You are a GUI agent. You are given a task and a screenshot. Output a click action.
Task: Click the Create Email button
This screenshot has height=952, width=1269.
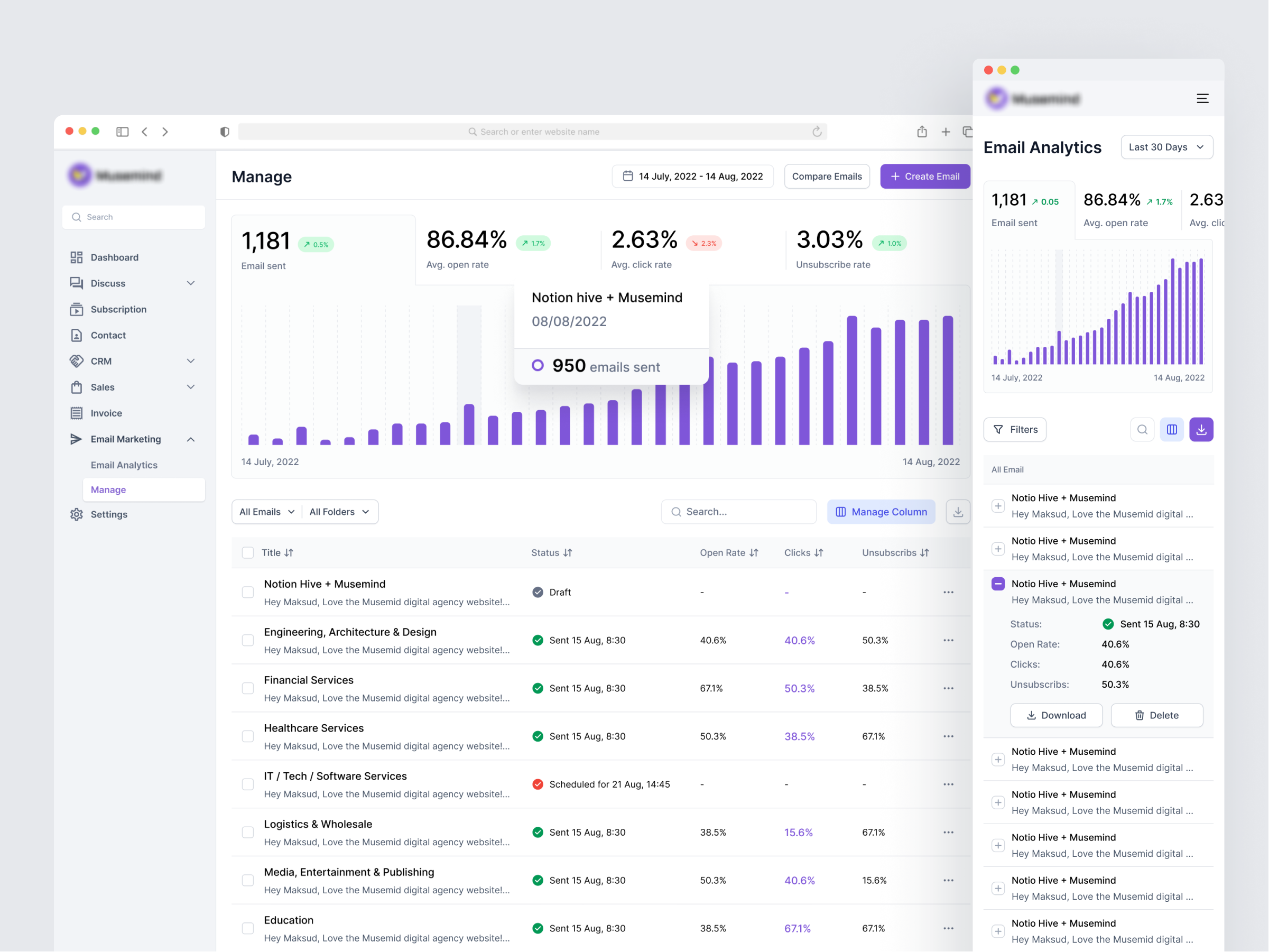pos(925,176)
